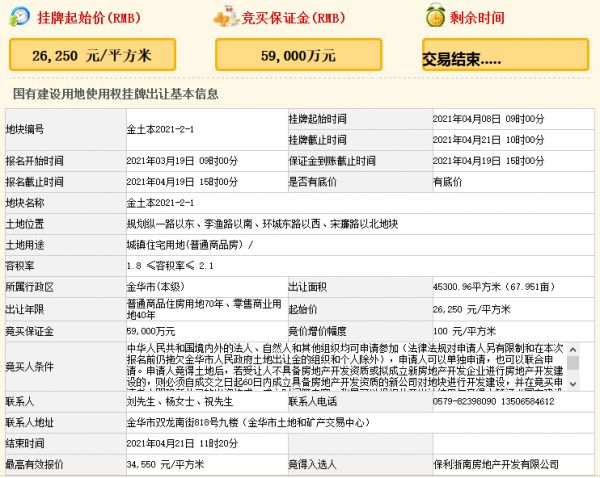Click the 联系人电话 label

312,402
